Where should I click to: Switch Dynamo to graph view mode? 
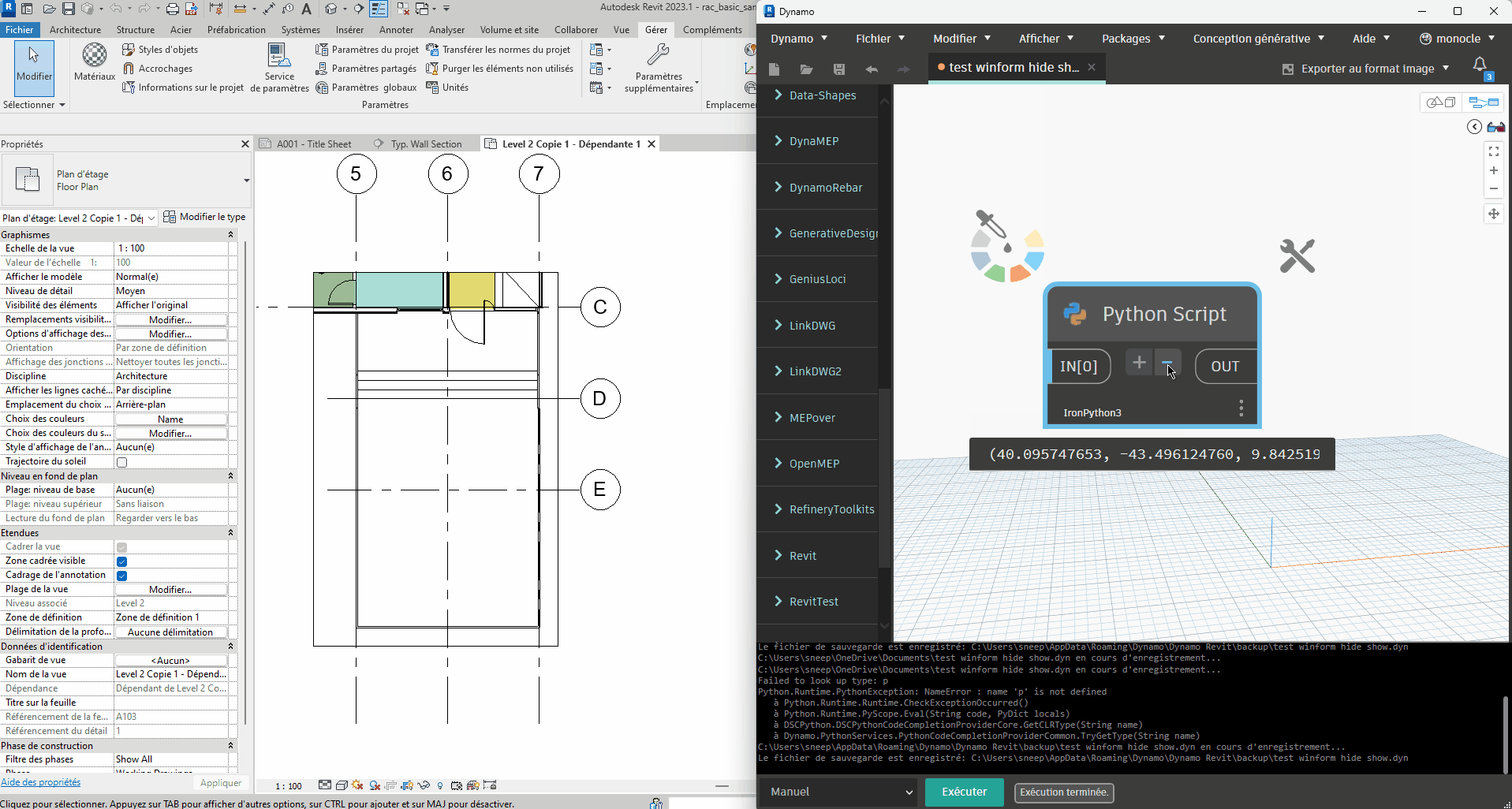point(1483,103)
